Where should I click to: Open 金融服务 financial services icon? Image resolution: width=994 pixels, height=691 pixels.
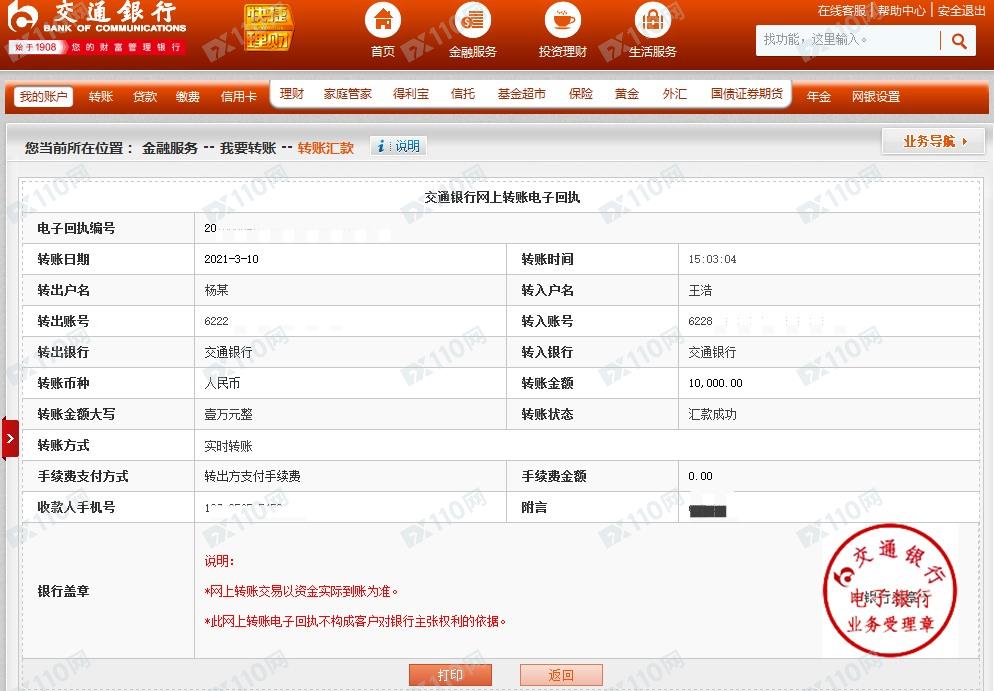click(x=472, y=20)
